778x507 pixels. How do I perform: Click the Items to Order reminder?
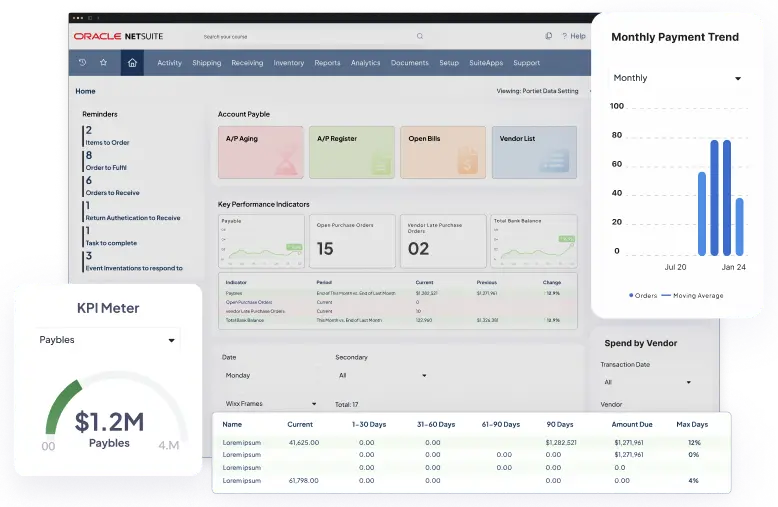pyautogui.click(x=107, y=142)
